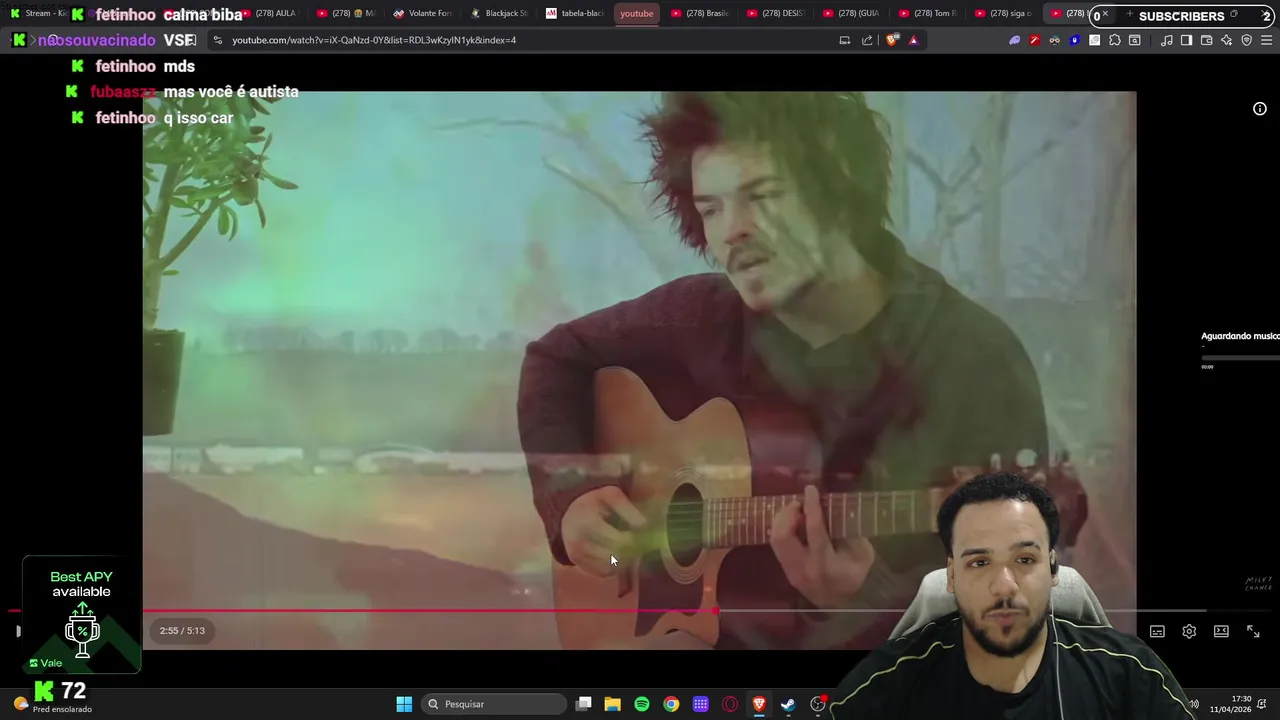The width and height of the screenshot is (1280, 720).
Task: Click the 2:55 / 5:13 time display
Action: tap(182, 631)
